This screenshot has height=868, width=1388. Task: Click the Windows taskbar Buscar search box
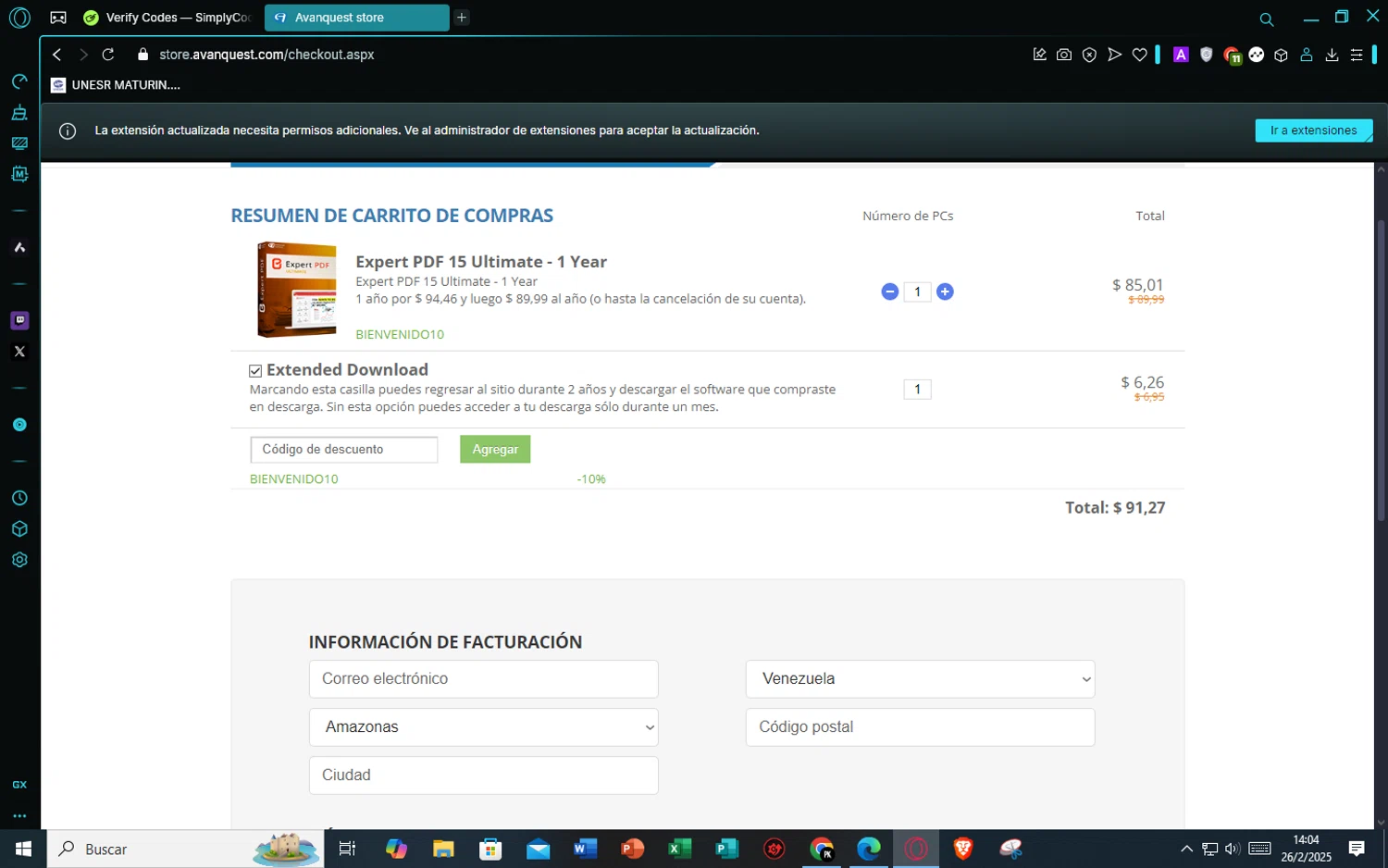click(185, 849)
